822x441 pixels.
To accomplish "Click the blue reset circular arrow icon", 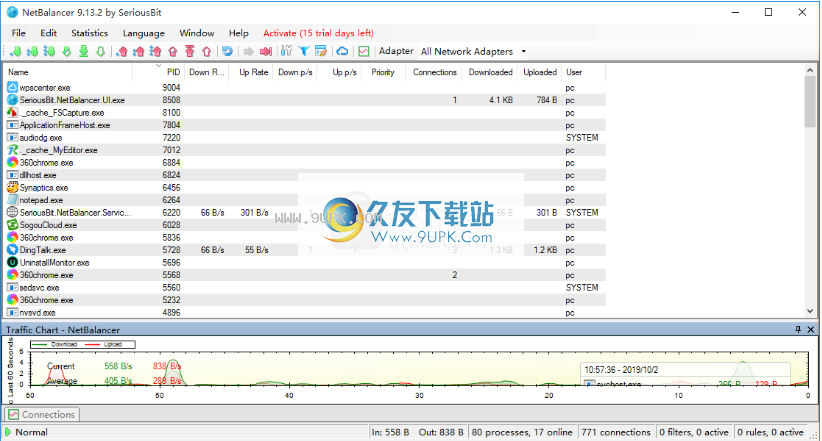I will click(227, 51).
